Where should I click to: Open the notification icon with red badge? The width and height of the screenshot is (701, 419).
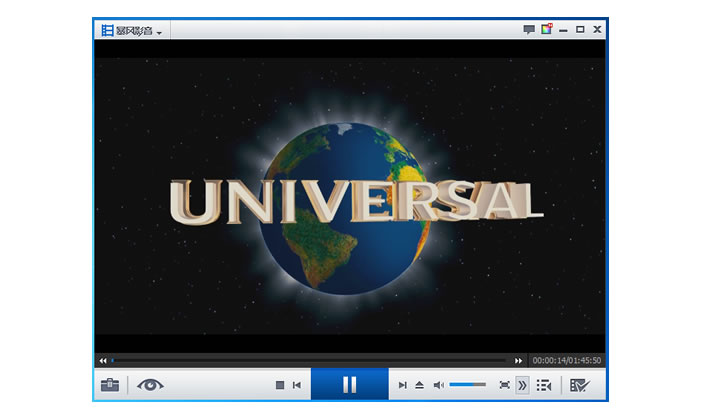coord(546,30)
